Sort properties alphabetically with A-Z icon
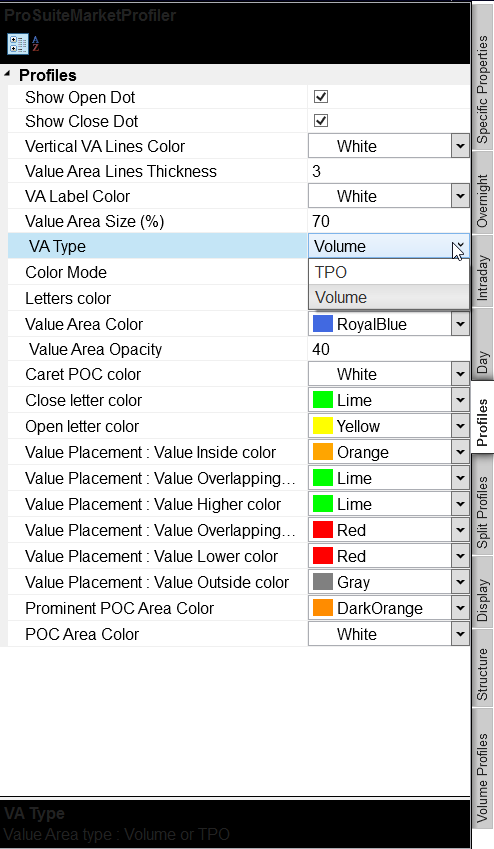 click(35, 44)
